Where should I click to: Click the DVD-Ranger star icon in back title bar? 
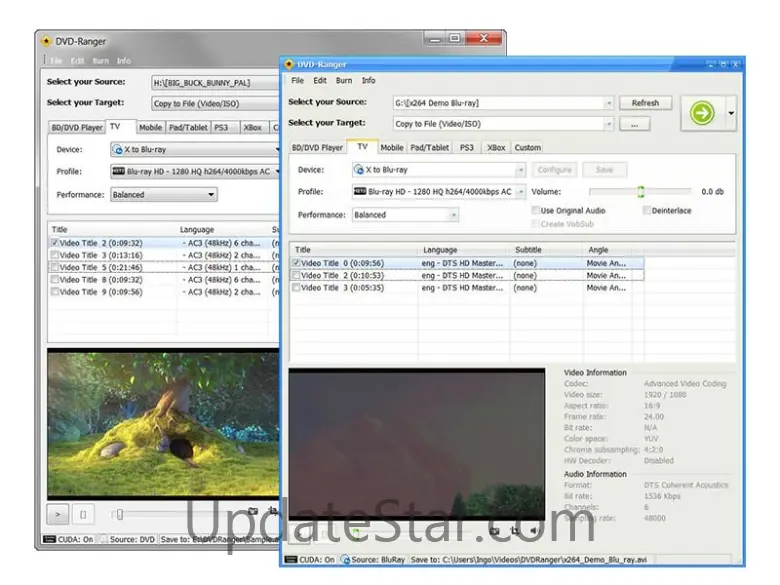(46, 41)
